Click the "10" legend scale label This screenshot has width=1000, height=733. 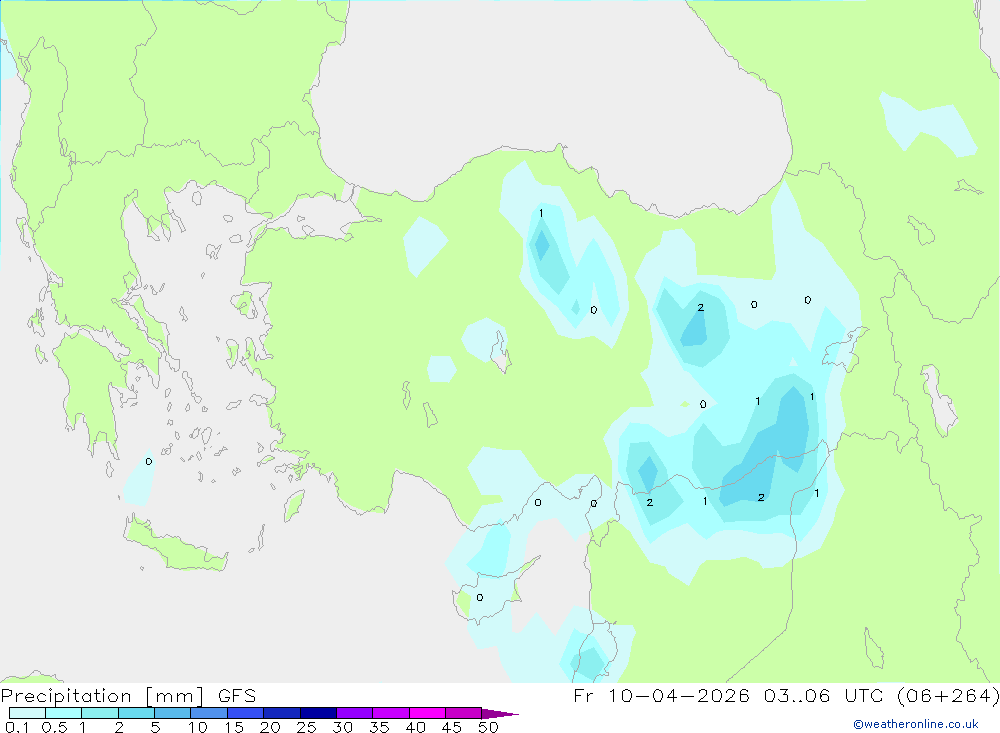coord(198,727)
